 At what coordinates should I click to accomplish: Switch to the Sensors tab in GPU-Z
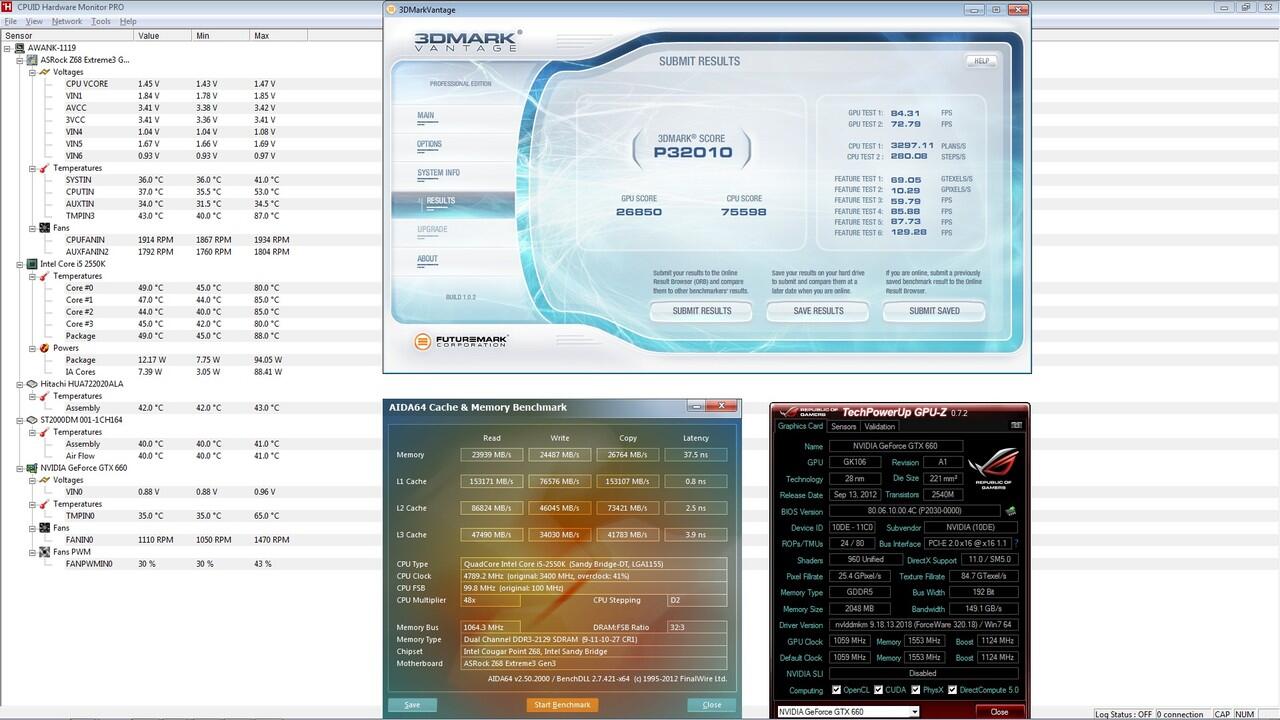(843, 427)
